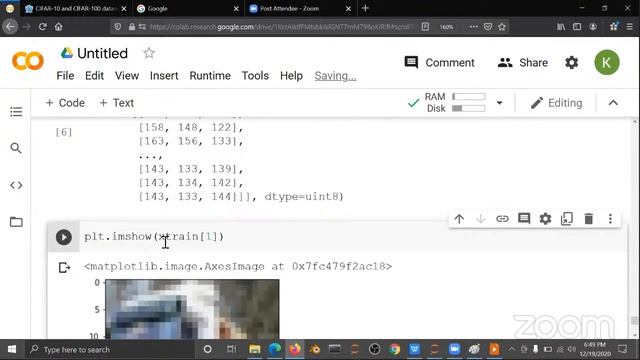Click inside the plt.imshow code line
The width and height of the screenshot is (640, 360).
pyautogui.click(x=154, y=236)
